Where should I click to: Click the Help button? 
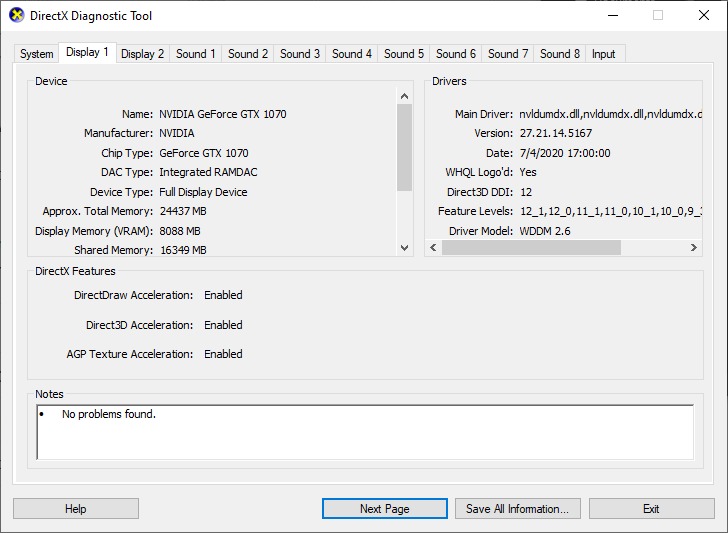[76, 509]
